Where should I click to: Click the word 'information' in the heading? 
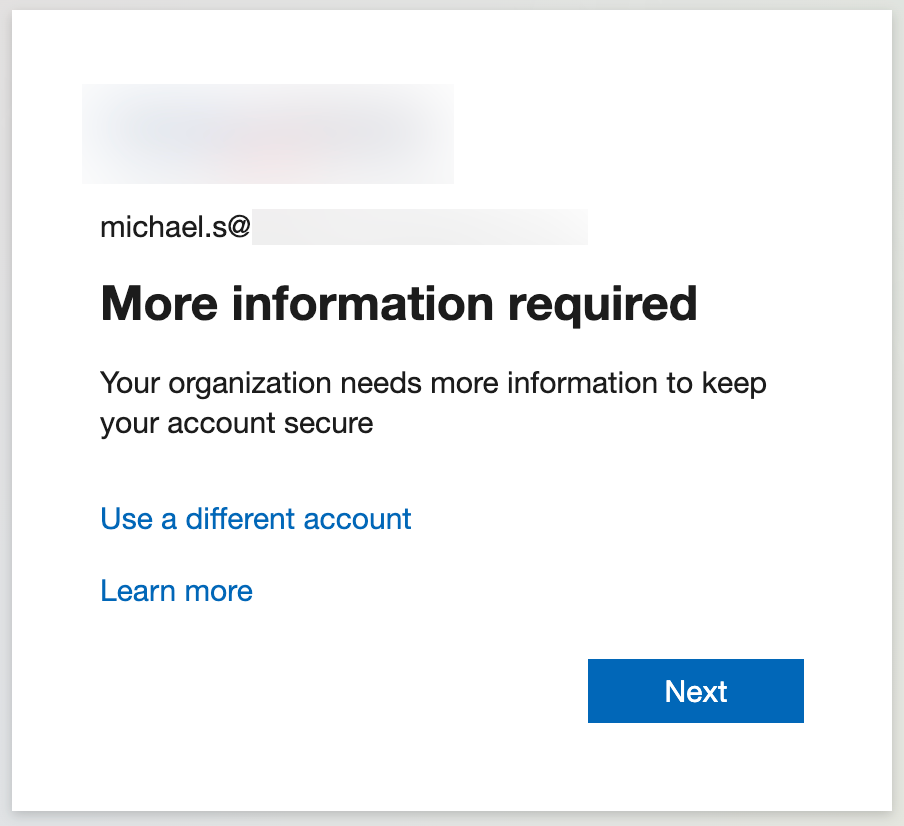pyautogui.click(x=363, y=303)
